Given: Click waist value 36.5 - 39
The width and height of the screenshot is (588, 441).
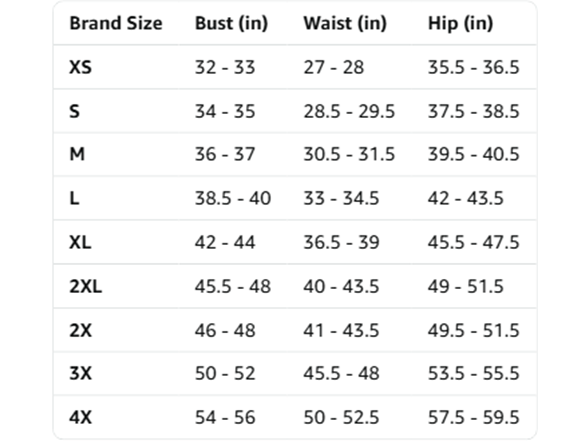Looking at the screenshot, I should (x=341, y=242).
